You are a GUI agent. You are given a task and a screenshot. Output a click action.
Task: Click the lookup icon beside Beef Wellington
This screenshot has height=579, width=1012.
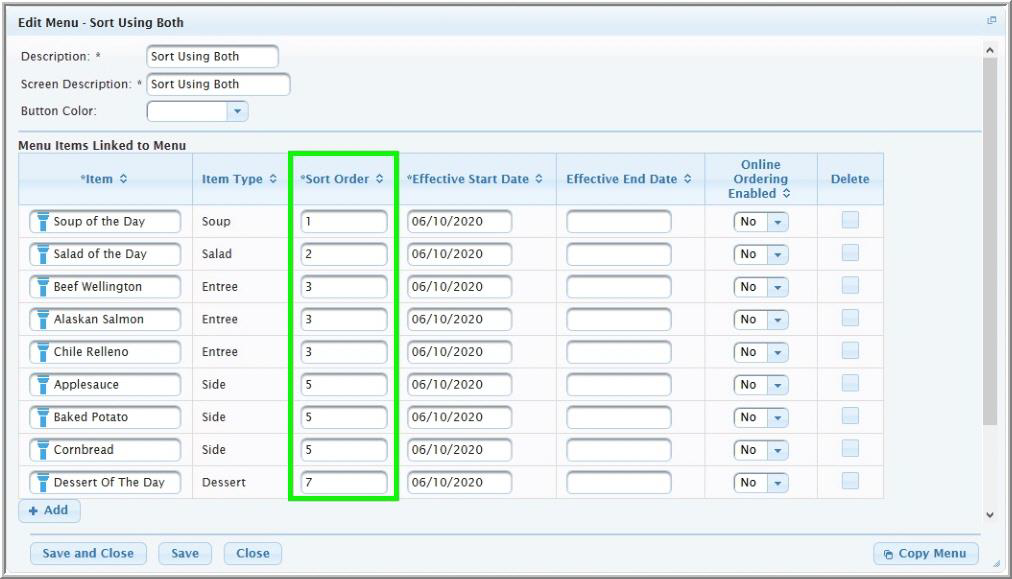(x=42, y=287)
